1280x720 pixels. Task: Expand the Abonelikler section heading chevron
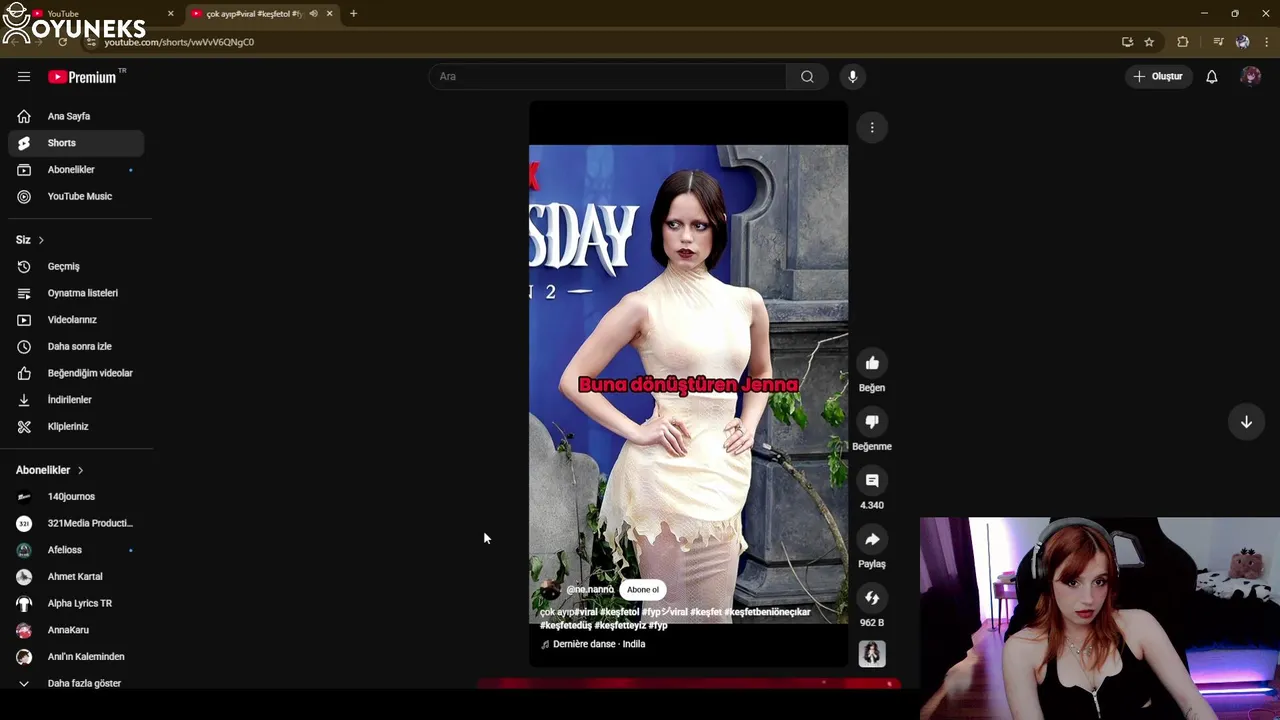pos(80,470)
